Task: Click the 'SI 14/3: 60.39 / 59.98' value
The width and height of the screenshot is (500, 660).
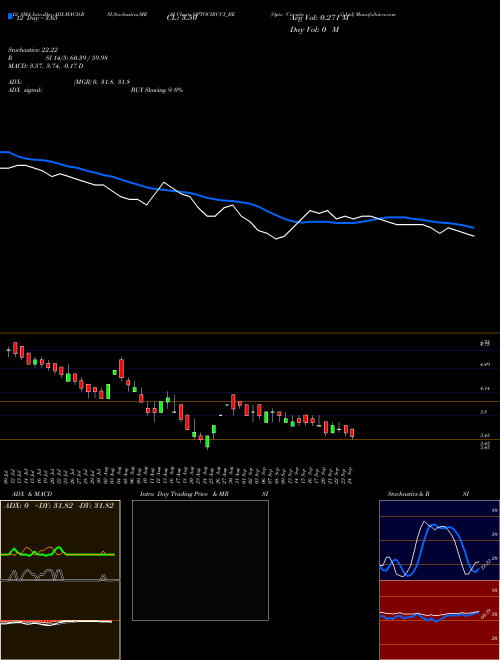Action: (x=77, y=57)
